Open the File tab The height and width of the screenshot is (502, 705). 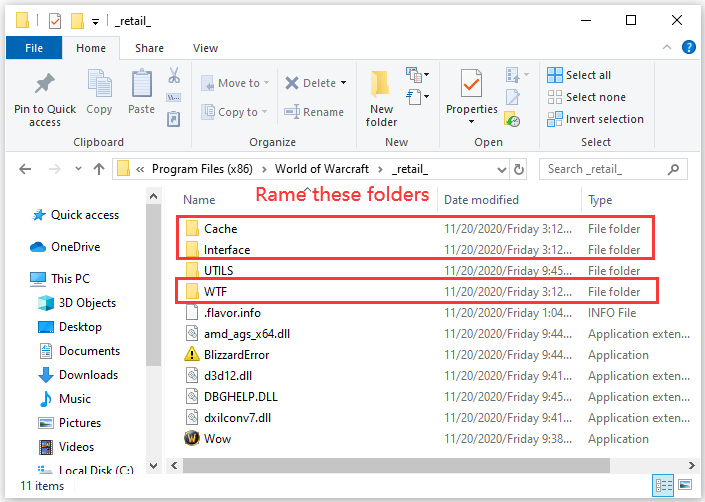(34, 48)
